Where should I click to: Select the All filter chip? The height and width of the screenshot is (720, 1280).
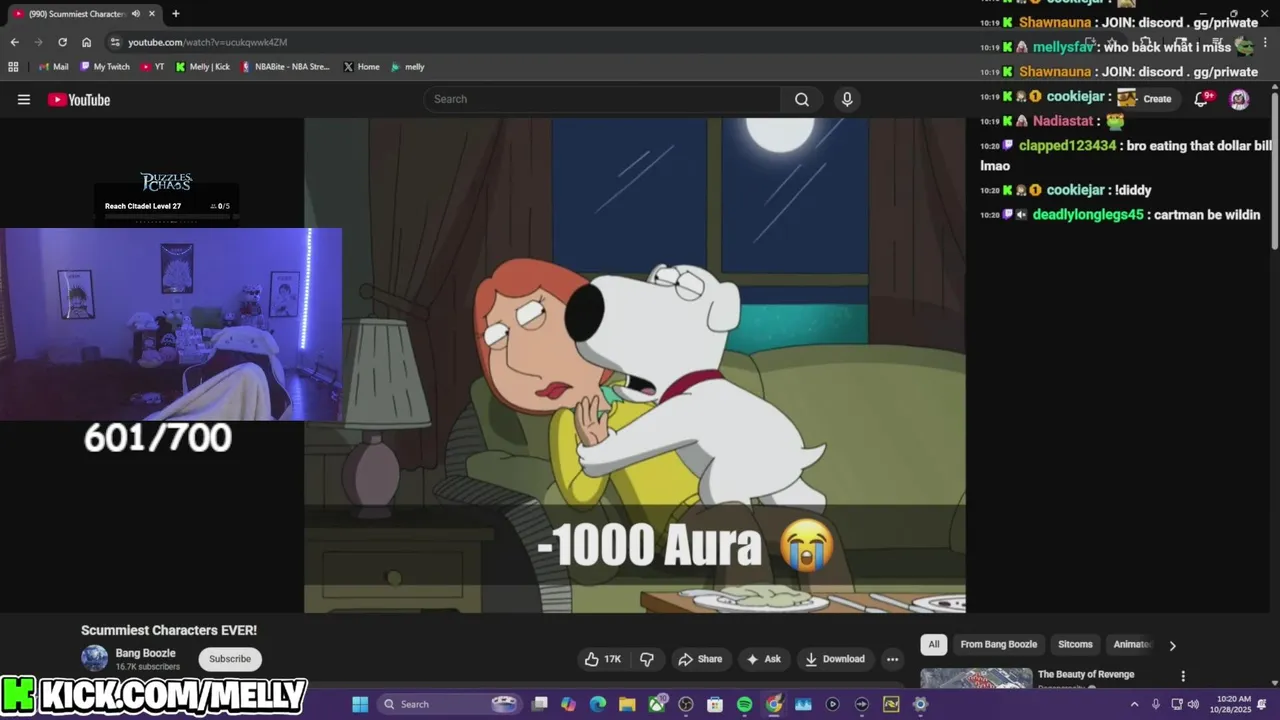pos(934,644)
